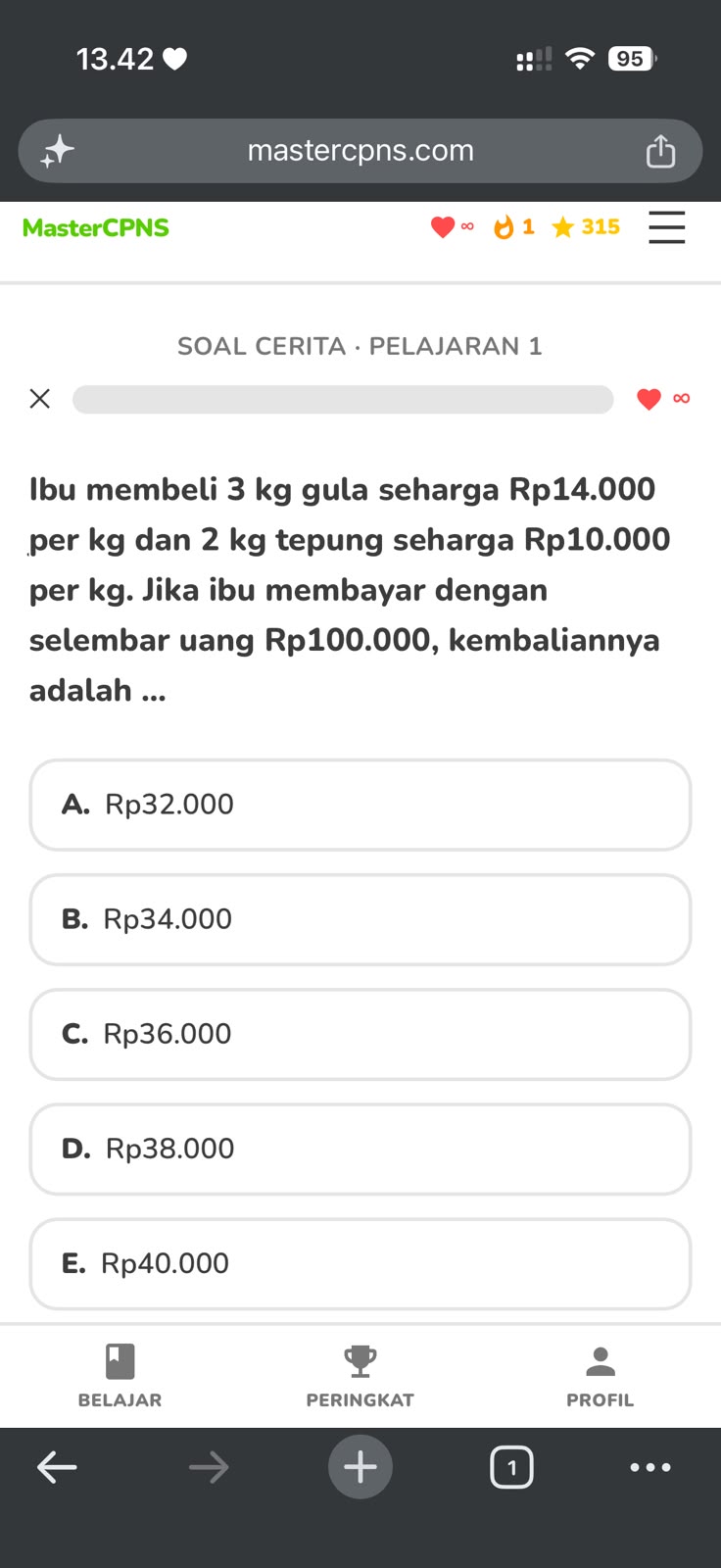Tap the sparkle AI icon in address bar
This screenshot has height=1568, width=721.
pos(58,151)
